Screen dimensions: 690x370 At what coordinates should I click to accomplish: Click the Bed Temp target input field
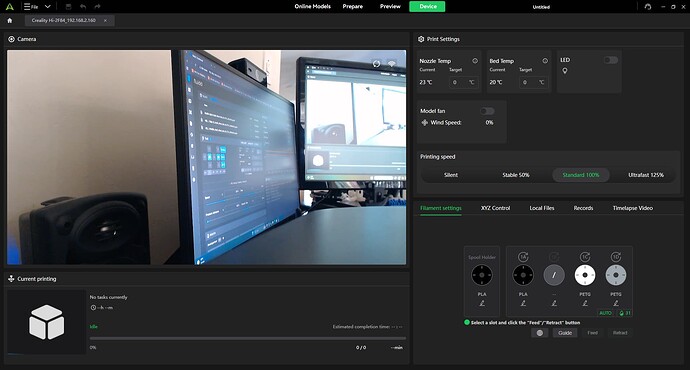(533, 82)
